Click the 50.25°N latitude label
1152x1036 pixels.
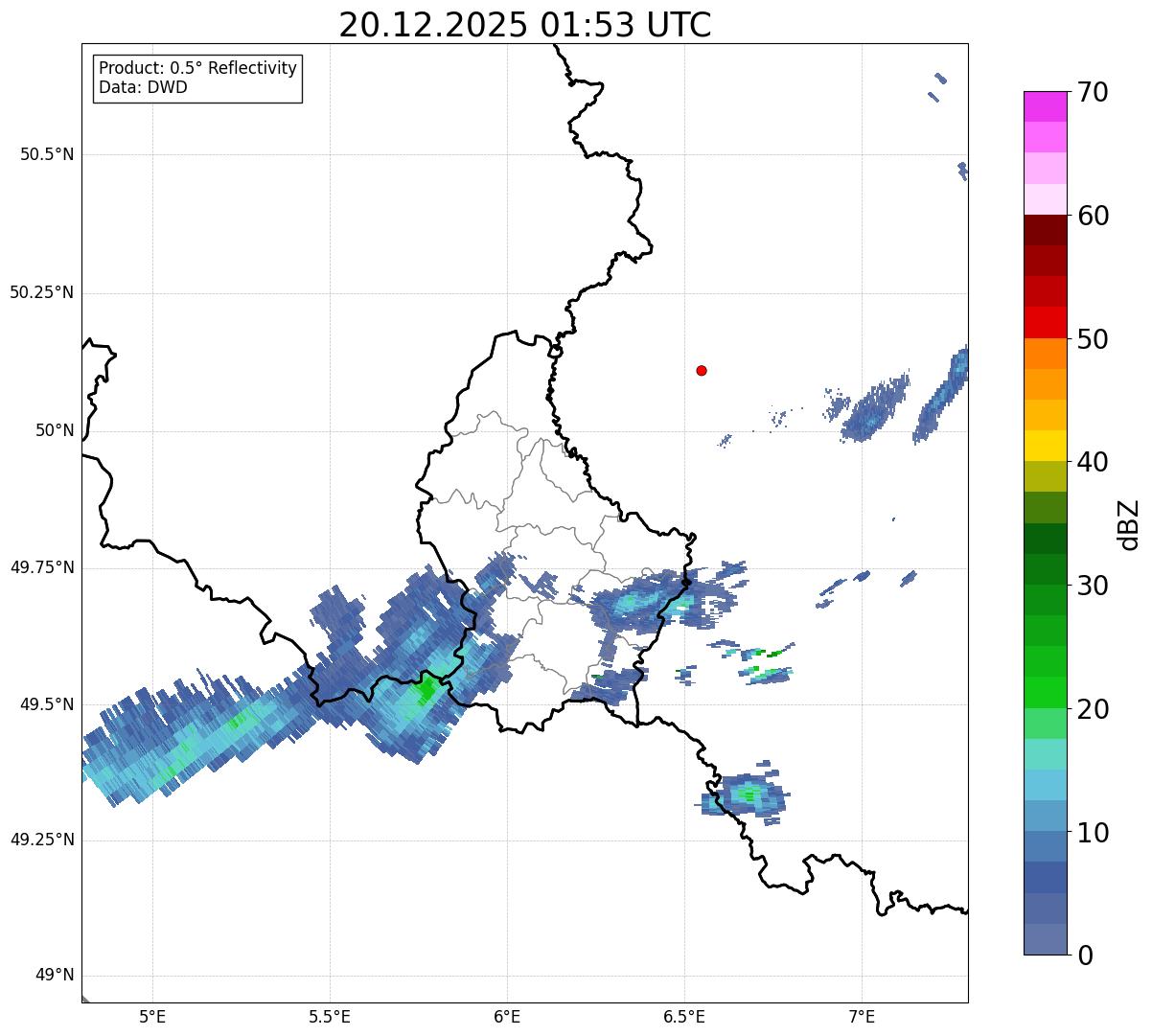point(42,292)
